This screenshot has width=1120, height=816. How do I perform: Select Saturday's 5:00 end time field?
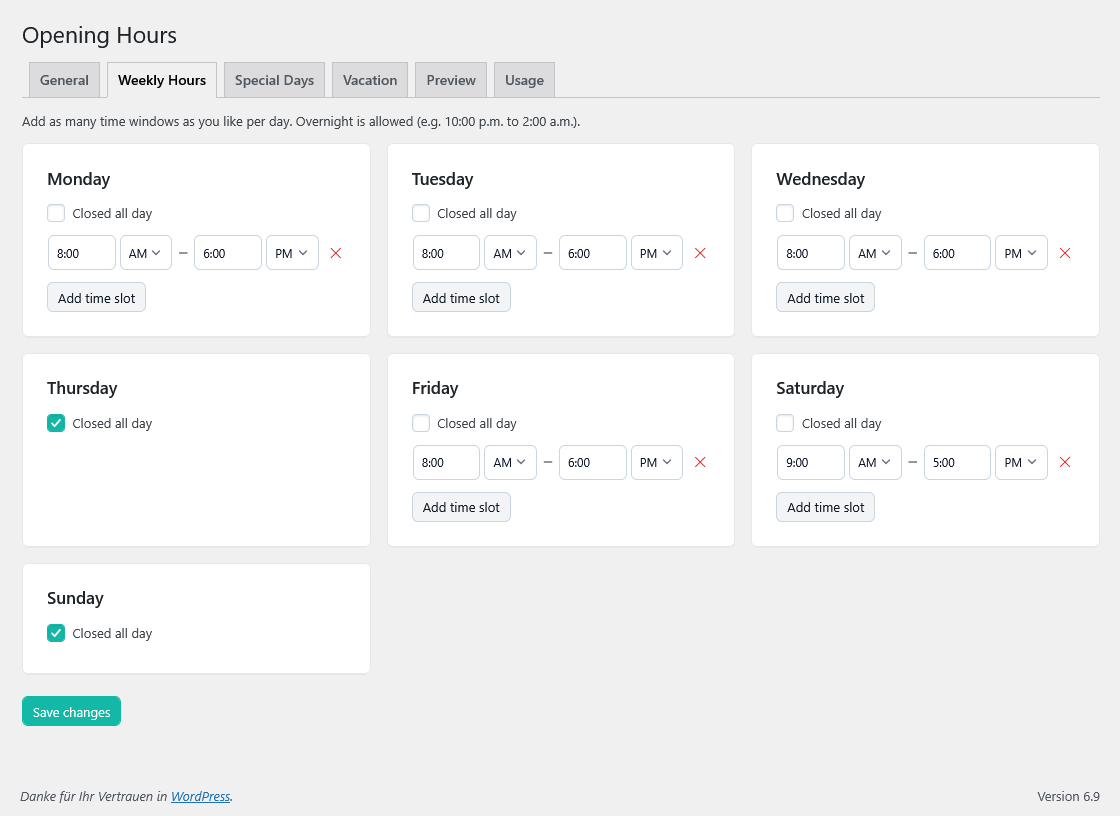(957, 462)
